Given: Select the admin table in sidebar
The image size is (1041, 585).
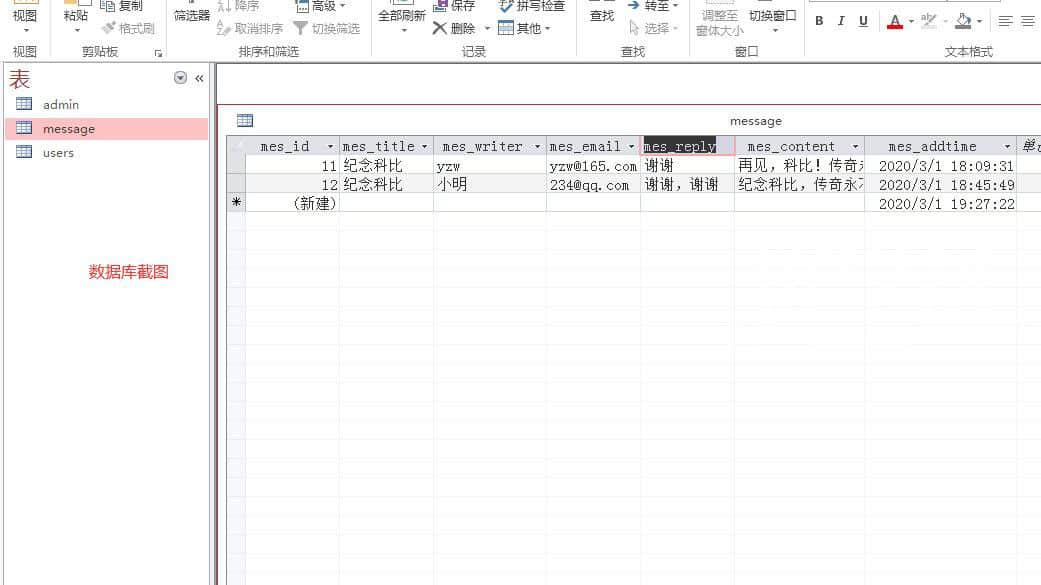Looking at the screenshot, I should point(60,105).
